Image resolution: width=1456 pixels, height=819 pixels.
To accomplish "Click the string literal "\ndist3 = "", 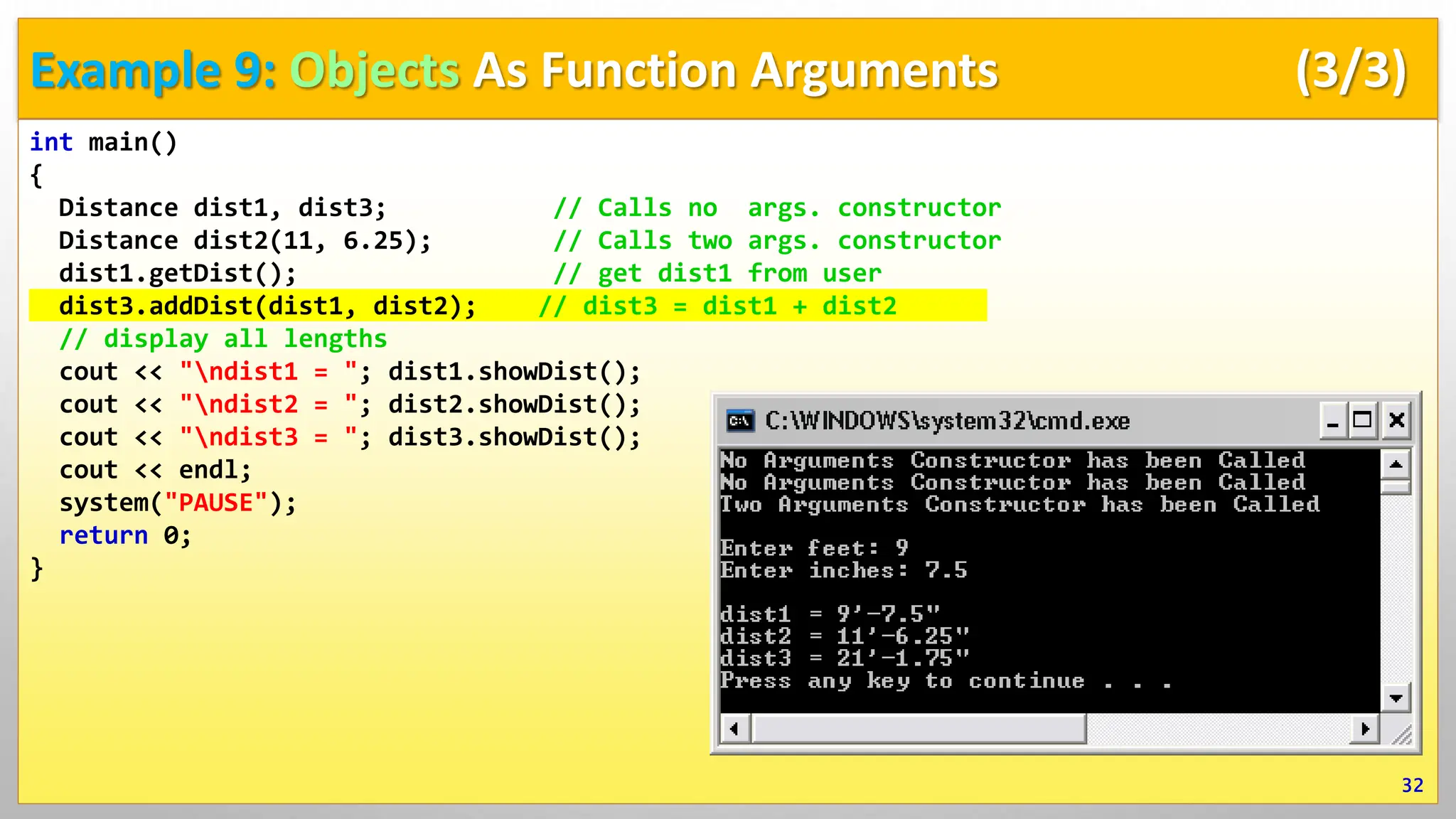I will (268, 437).
